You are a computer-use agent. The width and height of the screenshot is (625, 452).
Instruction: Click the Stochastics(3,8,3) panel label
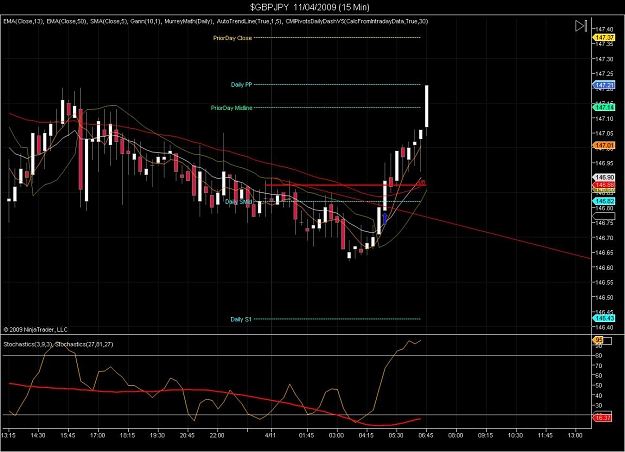pyautogui.click(x=28, y=344)
